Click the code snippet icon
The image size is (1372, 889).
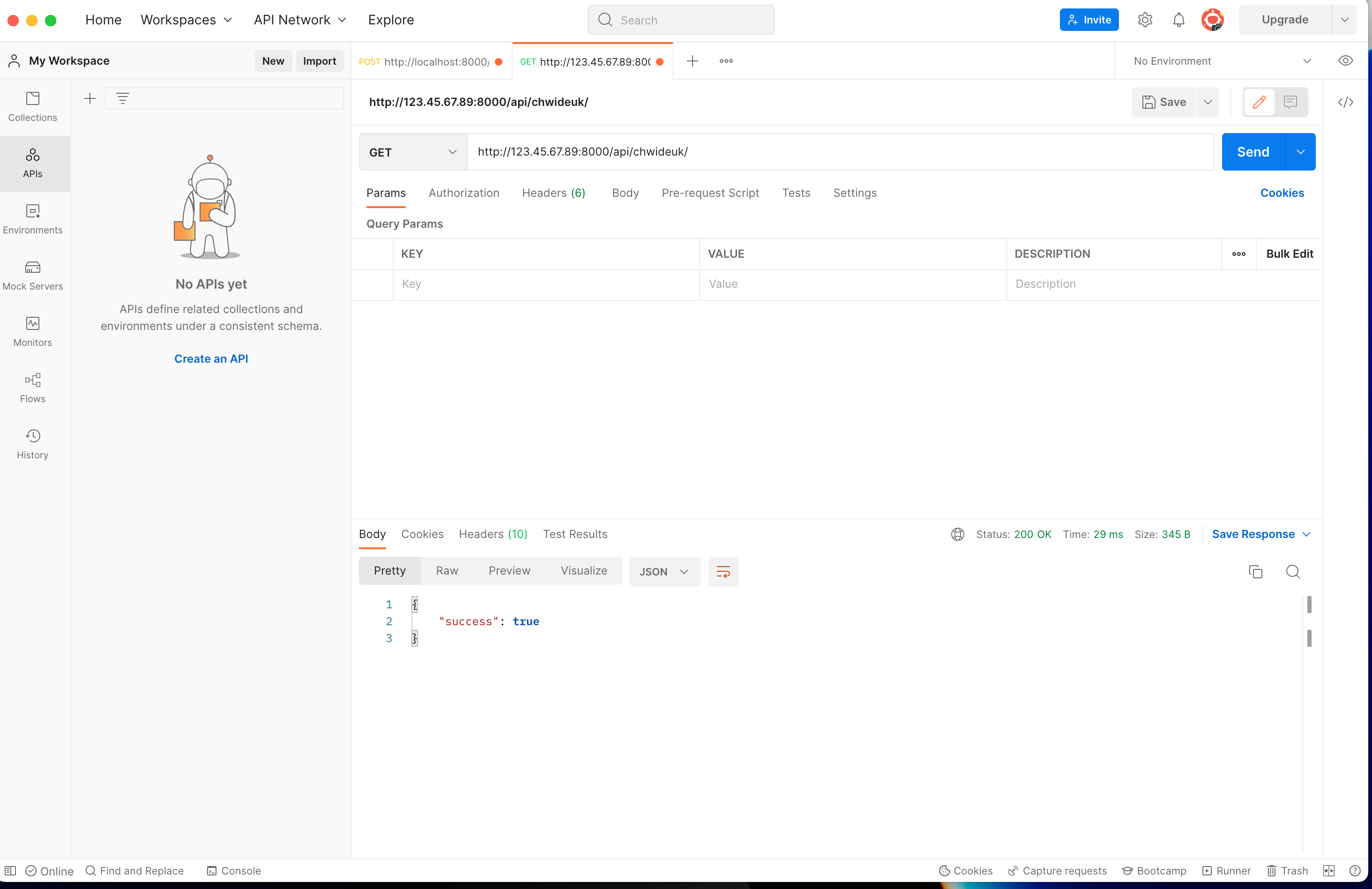(1345, 102)
